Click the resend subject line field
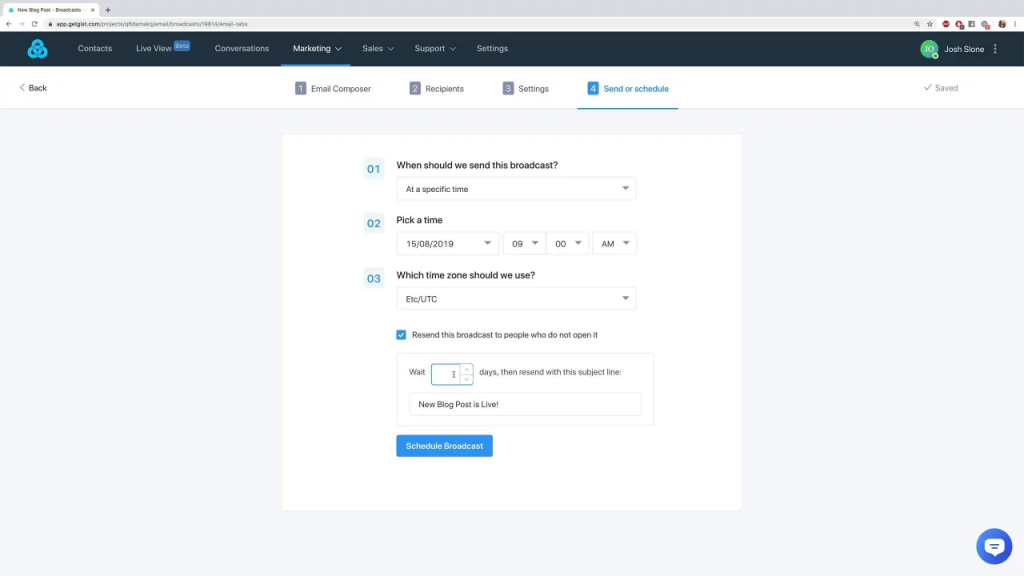1024x576 pixels. click(525, 404)
